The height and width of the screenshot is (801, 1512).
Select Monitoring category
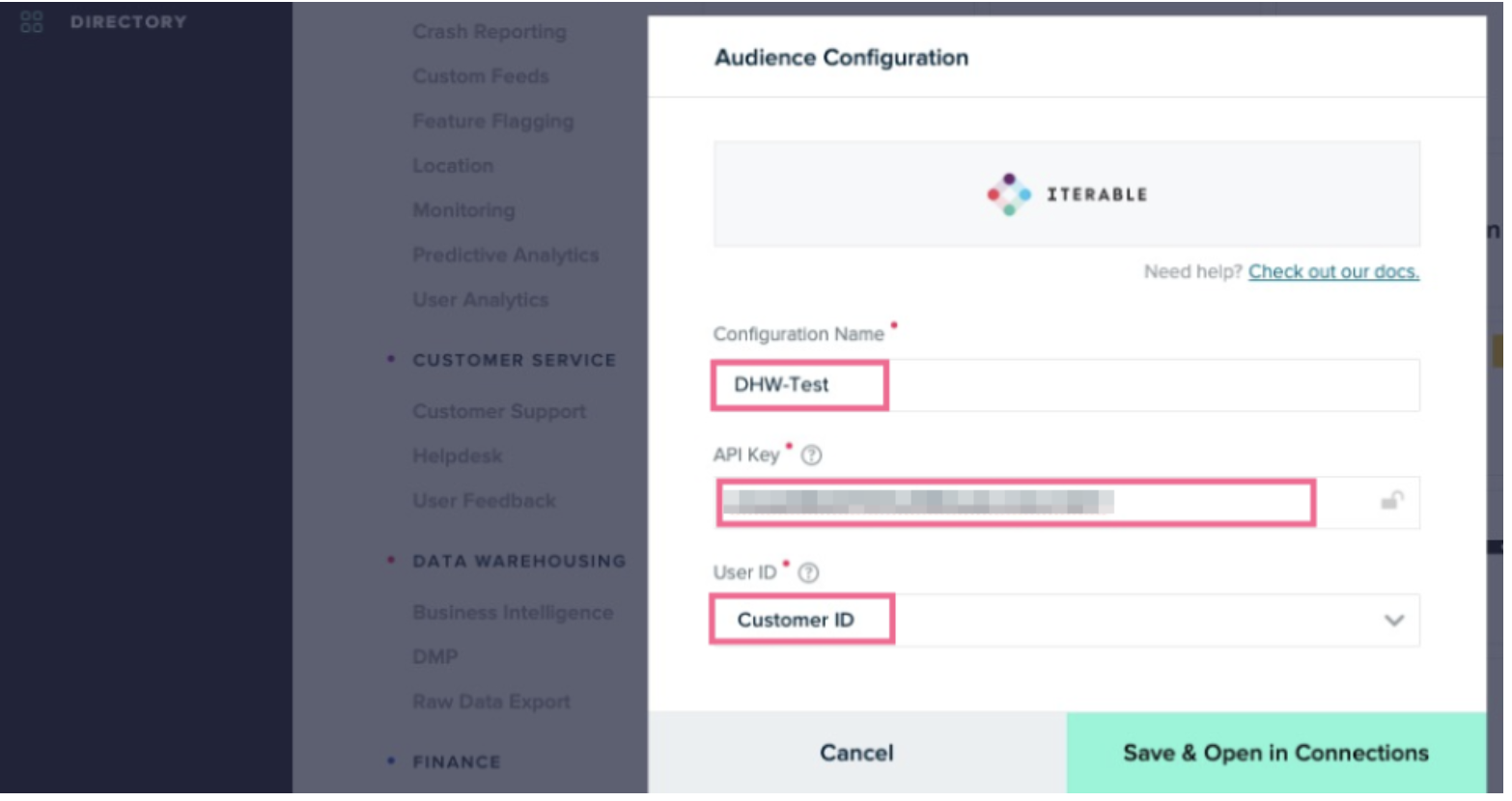(x=463, y=210)
